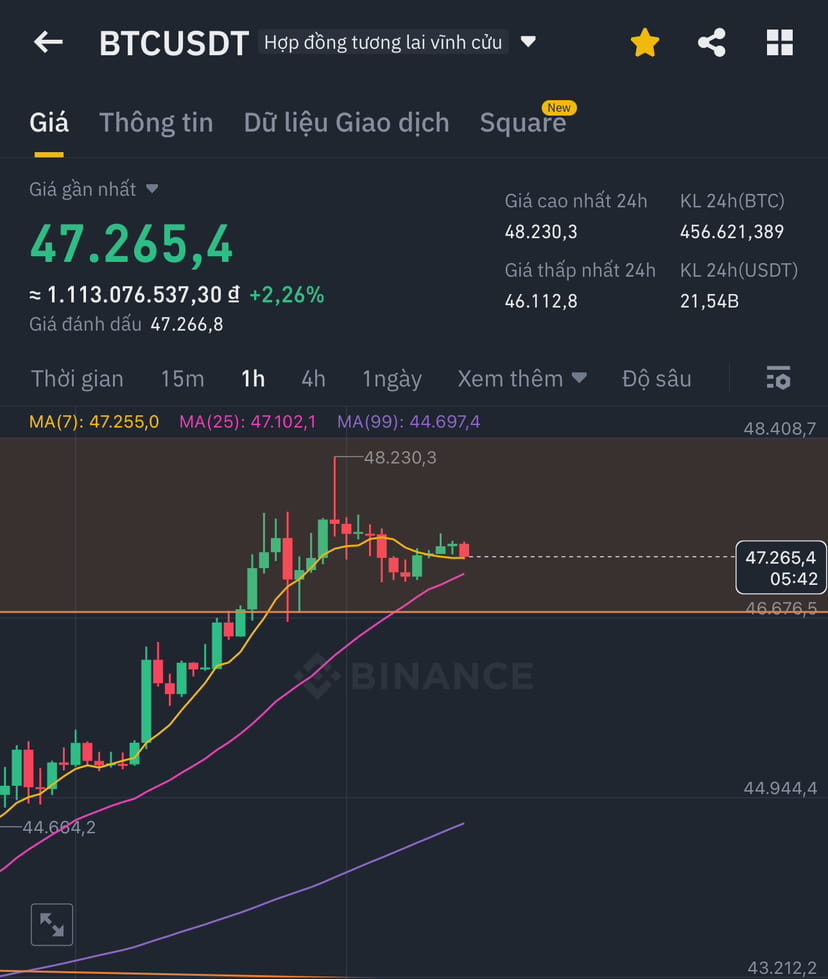Click the grid apps icon top right
This screenshot has height=979, width=828.
click(779, 42)
